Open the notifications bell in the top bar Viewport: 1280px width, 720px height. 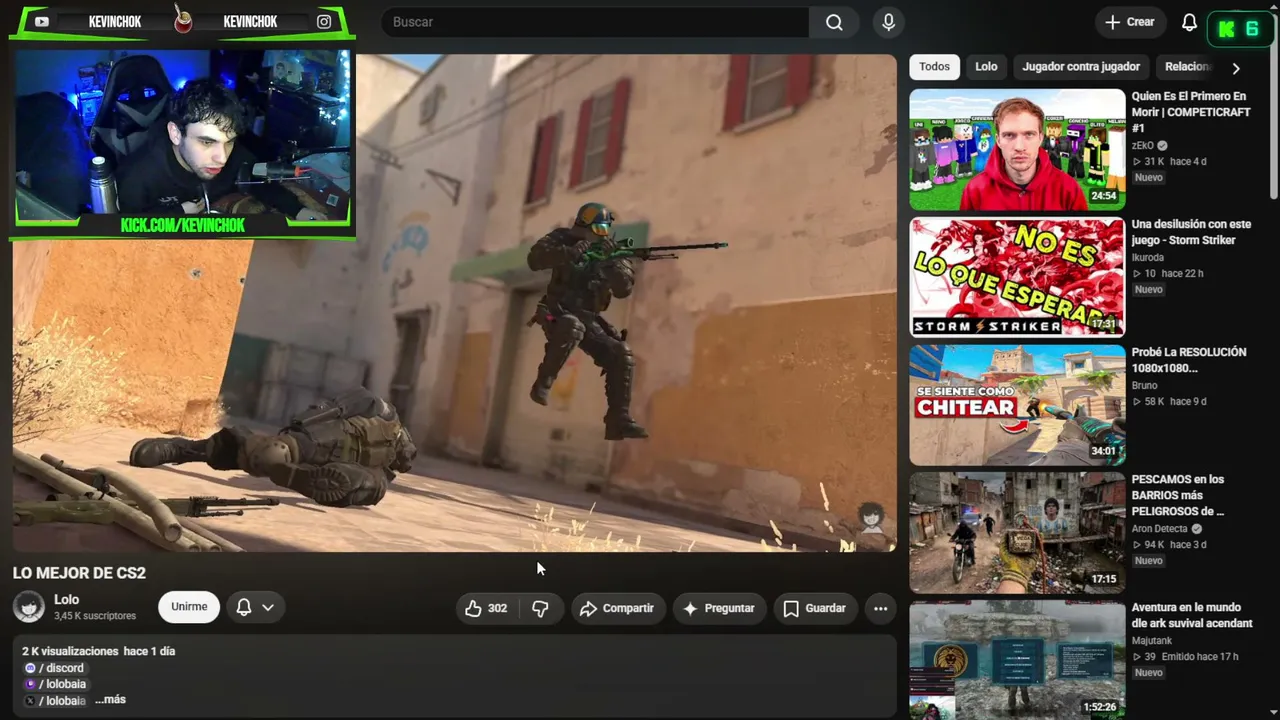(x=1189, y=22)
